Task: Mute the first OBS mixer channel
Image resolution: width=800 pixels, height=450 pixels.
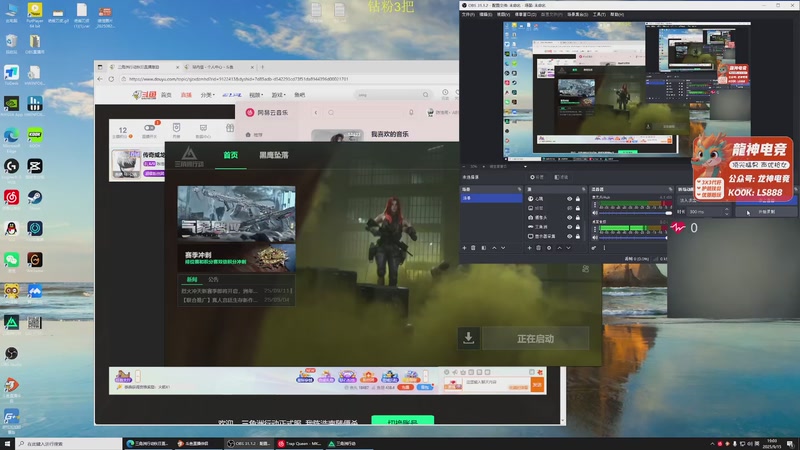Action: 595,213
